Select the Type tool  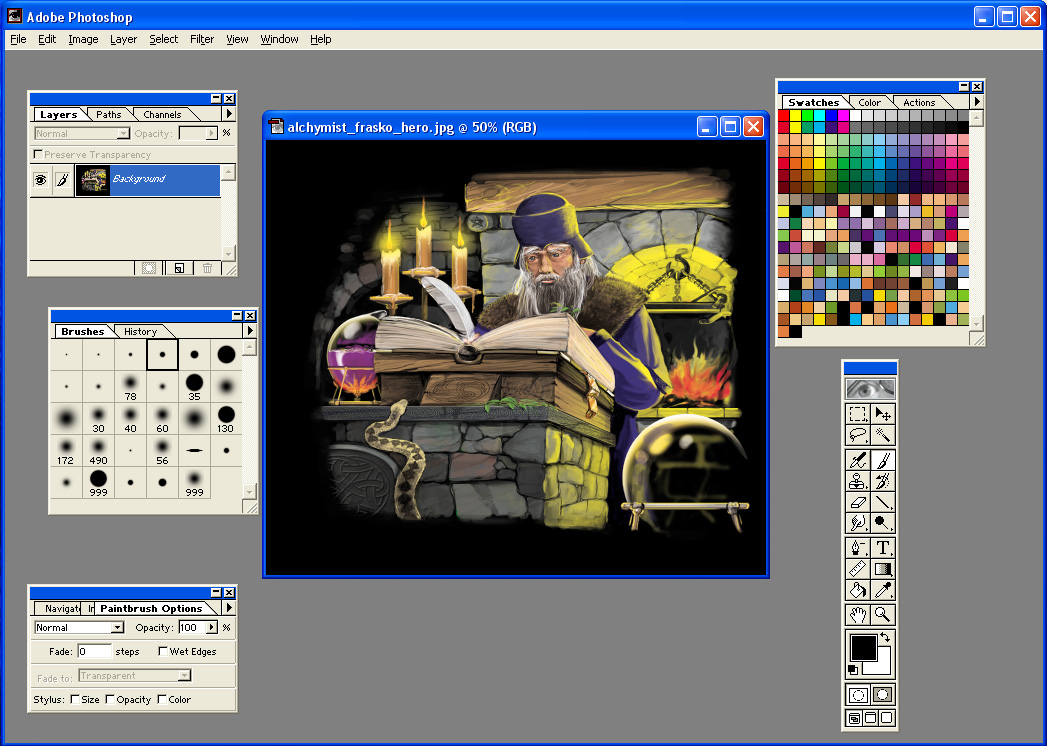click(x=883, y=548)
